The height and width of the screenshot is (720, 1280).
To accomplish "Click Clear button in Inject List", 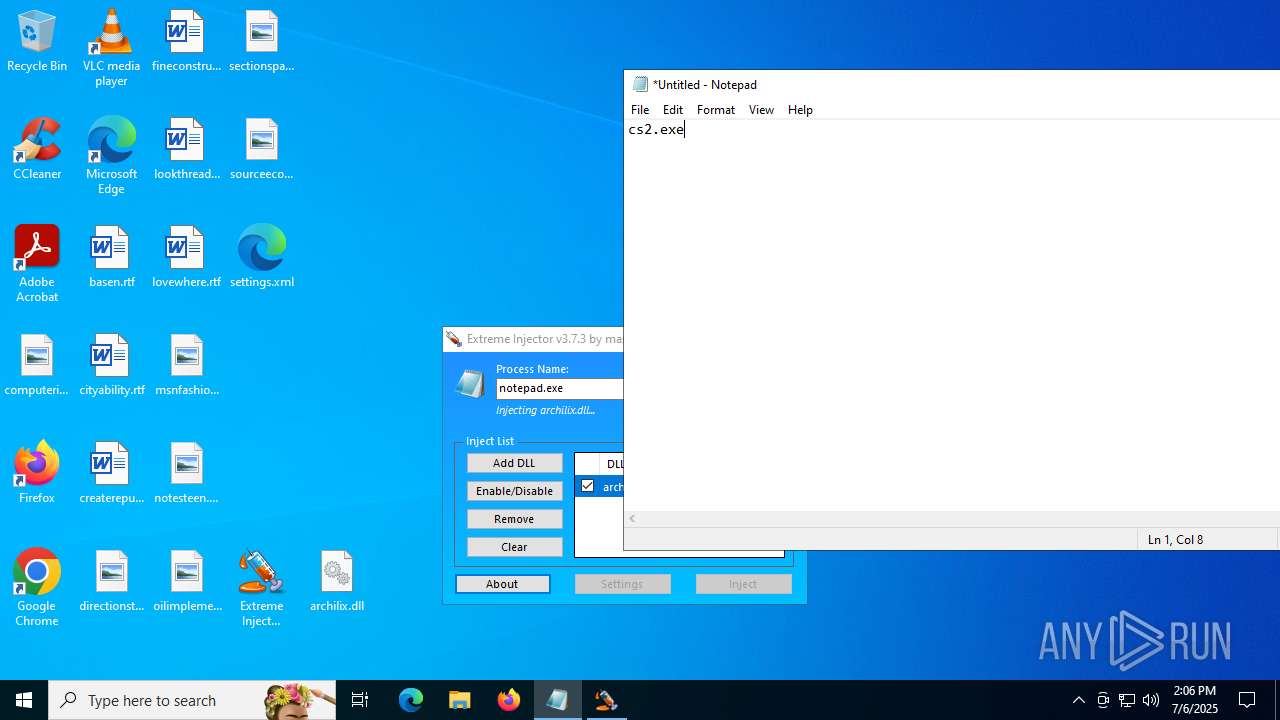I will [x=514, y=547].
